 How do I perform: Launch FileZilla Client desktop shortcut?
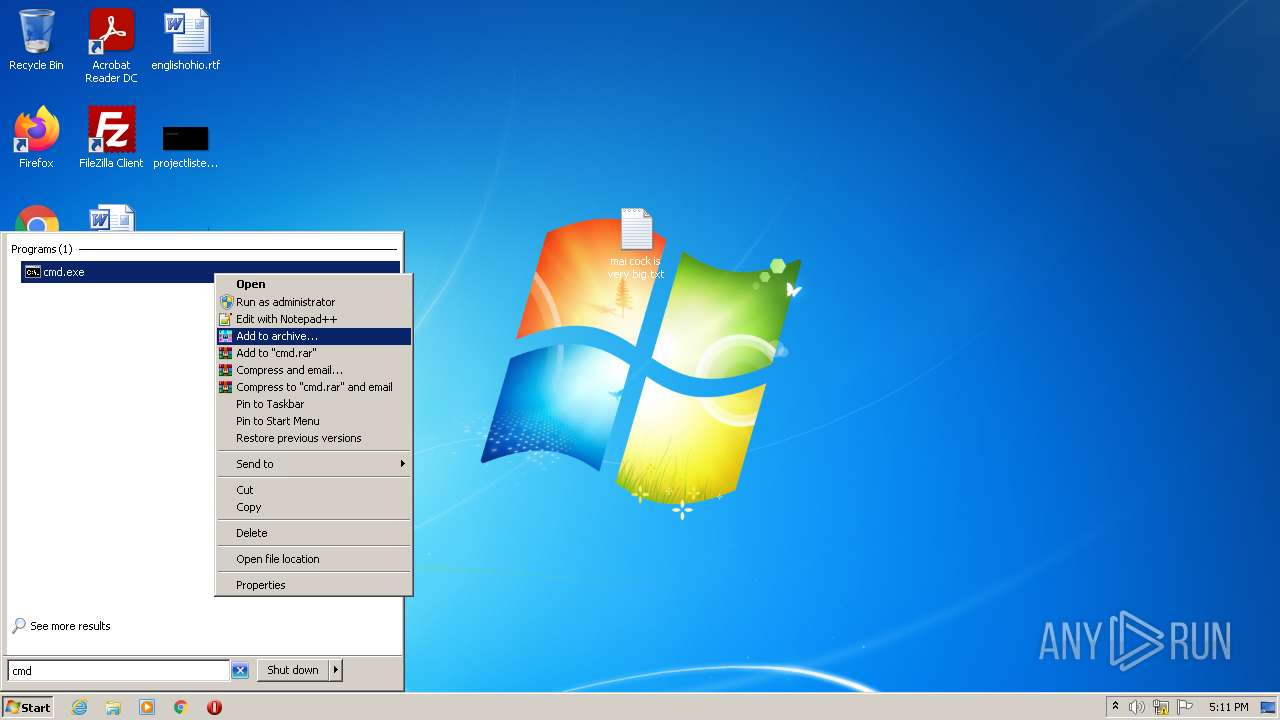111,138
